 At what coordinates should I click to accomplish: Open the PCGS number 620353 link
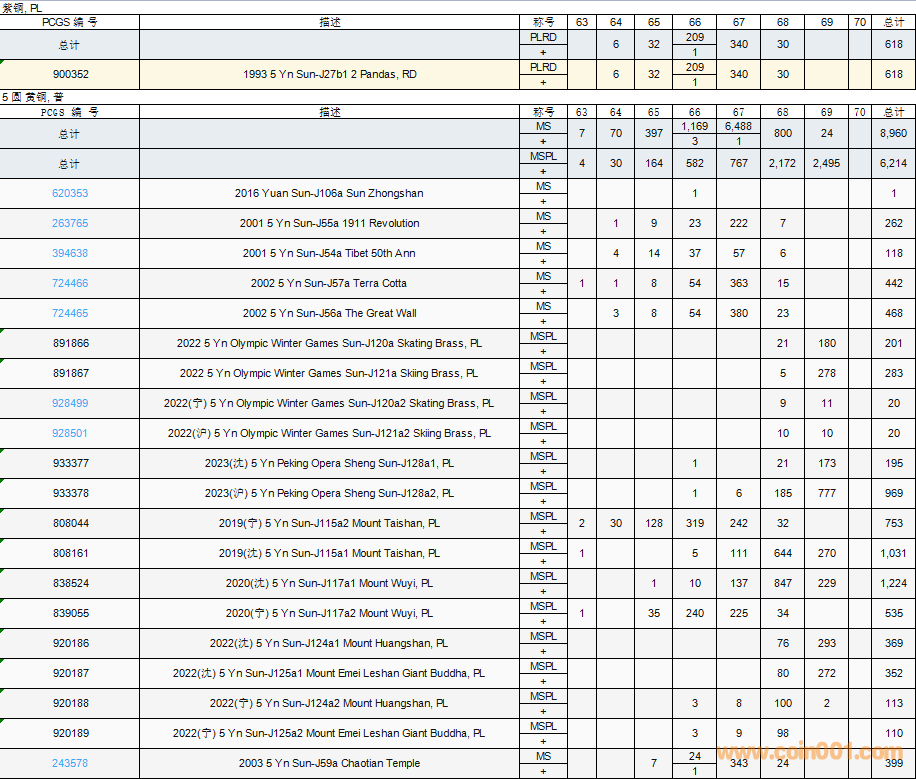[x=70, y=194]
